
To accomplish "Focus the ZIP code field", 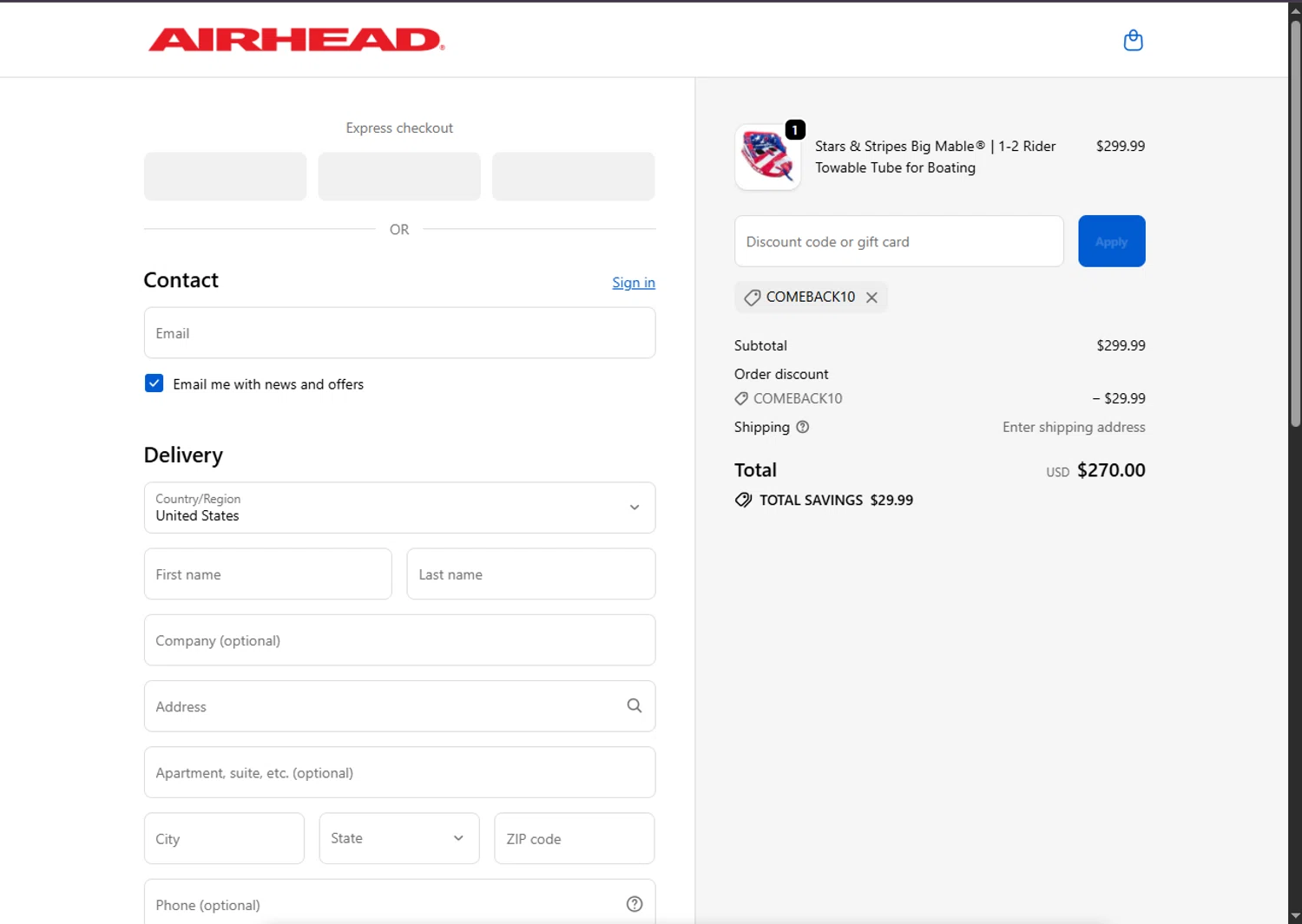I will pyautogui.click(x=575, y=838).
